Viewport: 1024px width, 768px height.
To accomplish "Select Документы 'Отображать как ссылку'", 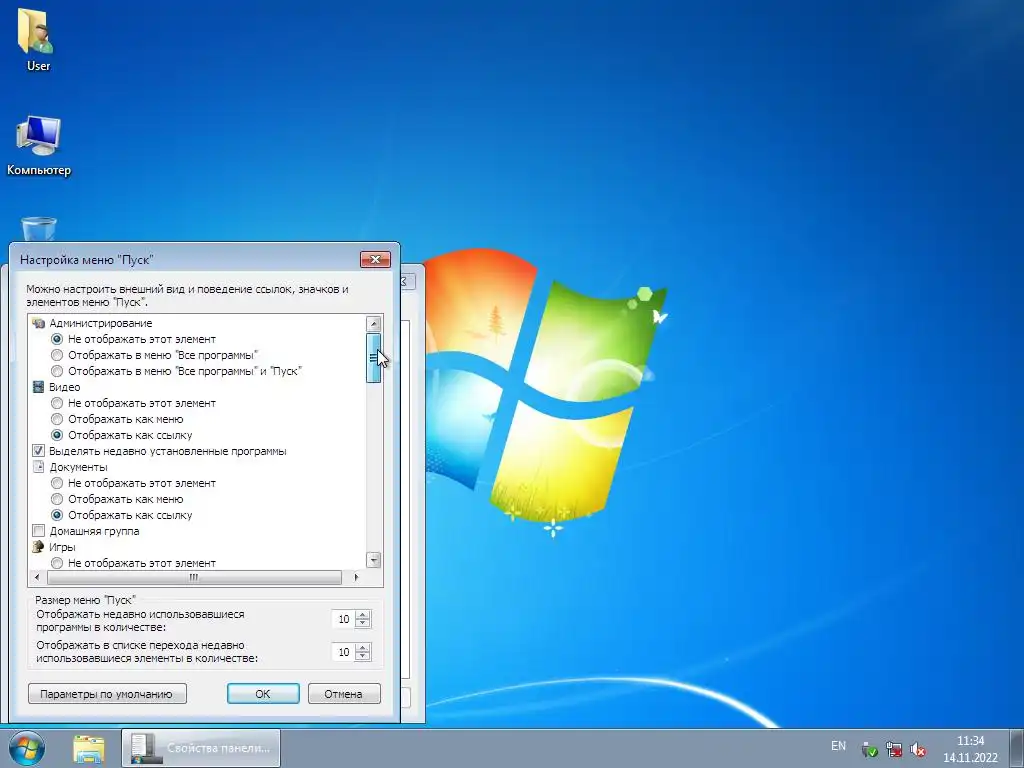I will pos(57,515).
